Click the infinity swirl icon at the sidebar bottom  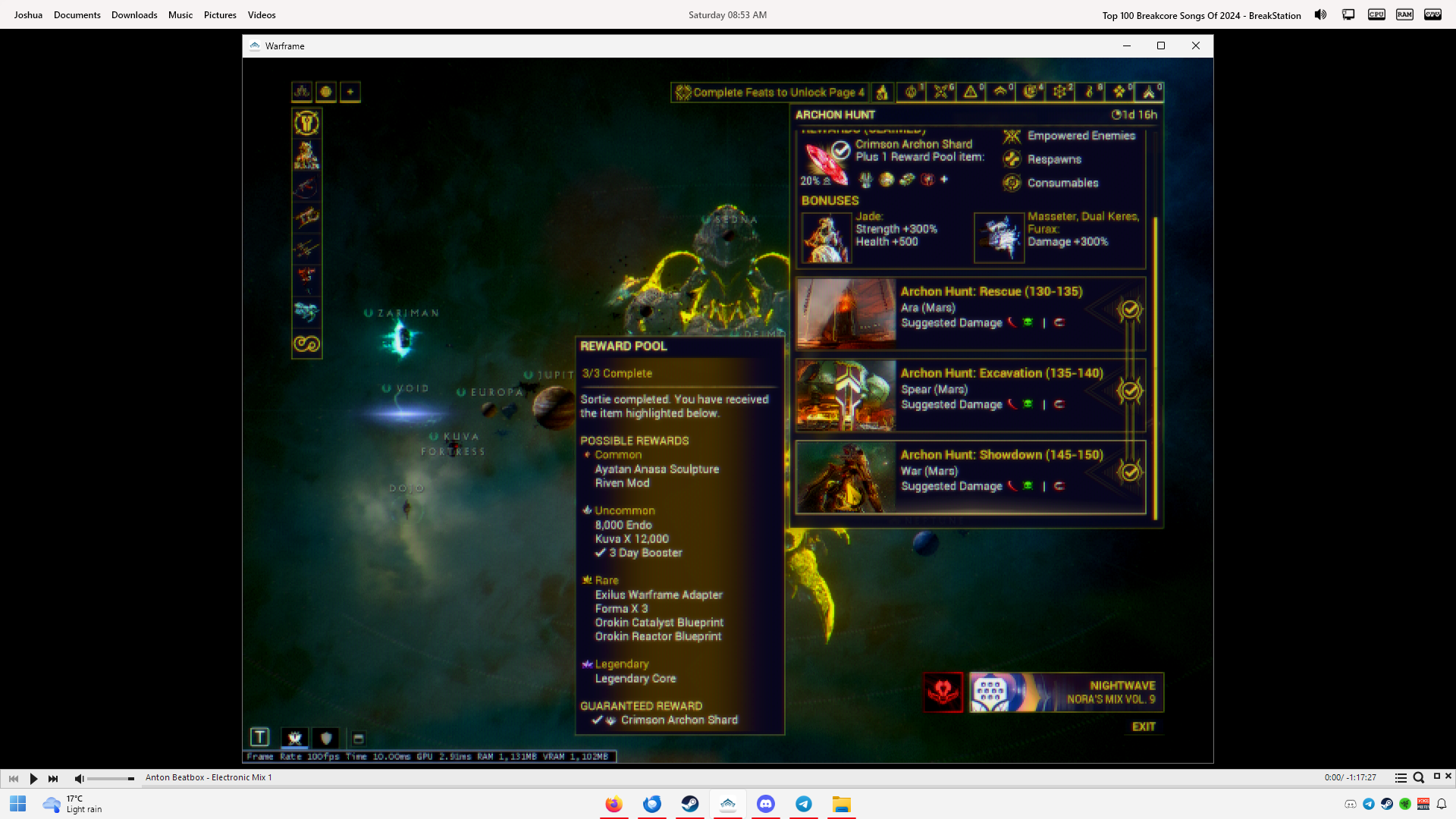tap(306, 344)
